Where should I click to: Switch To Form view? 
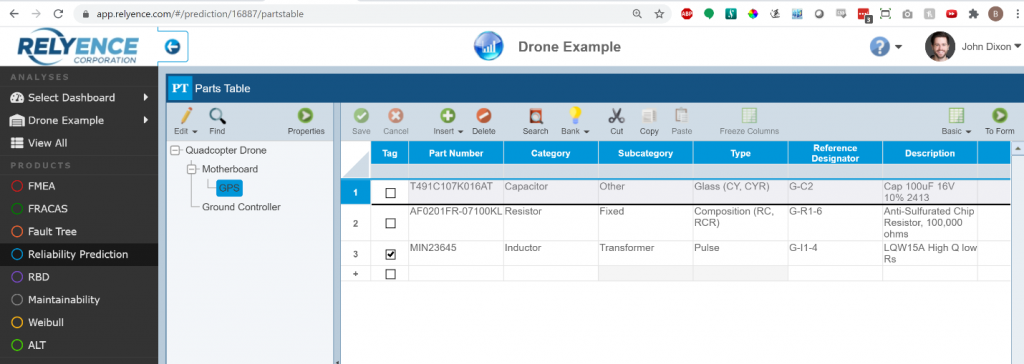[999, 116]
